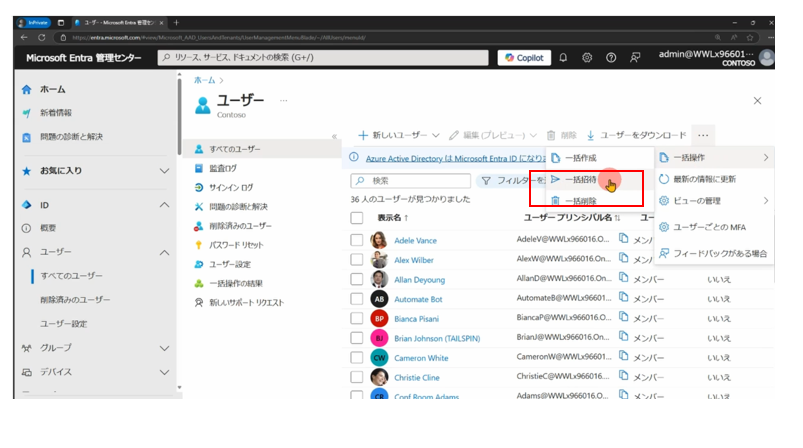This screenshot has height=448, width=803.
Task: Close the Users blade with X
Action: (757, 101)
